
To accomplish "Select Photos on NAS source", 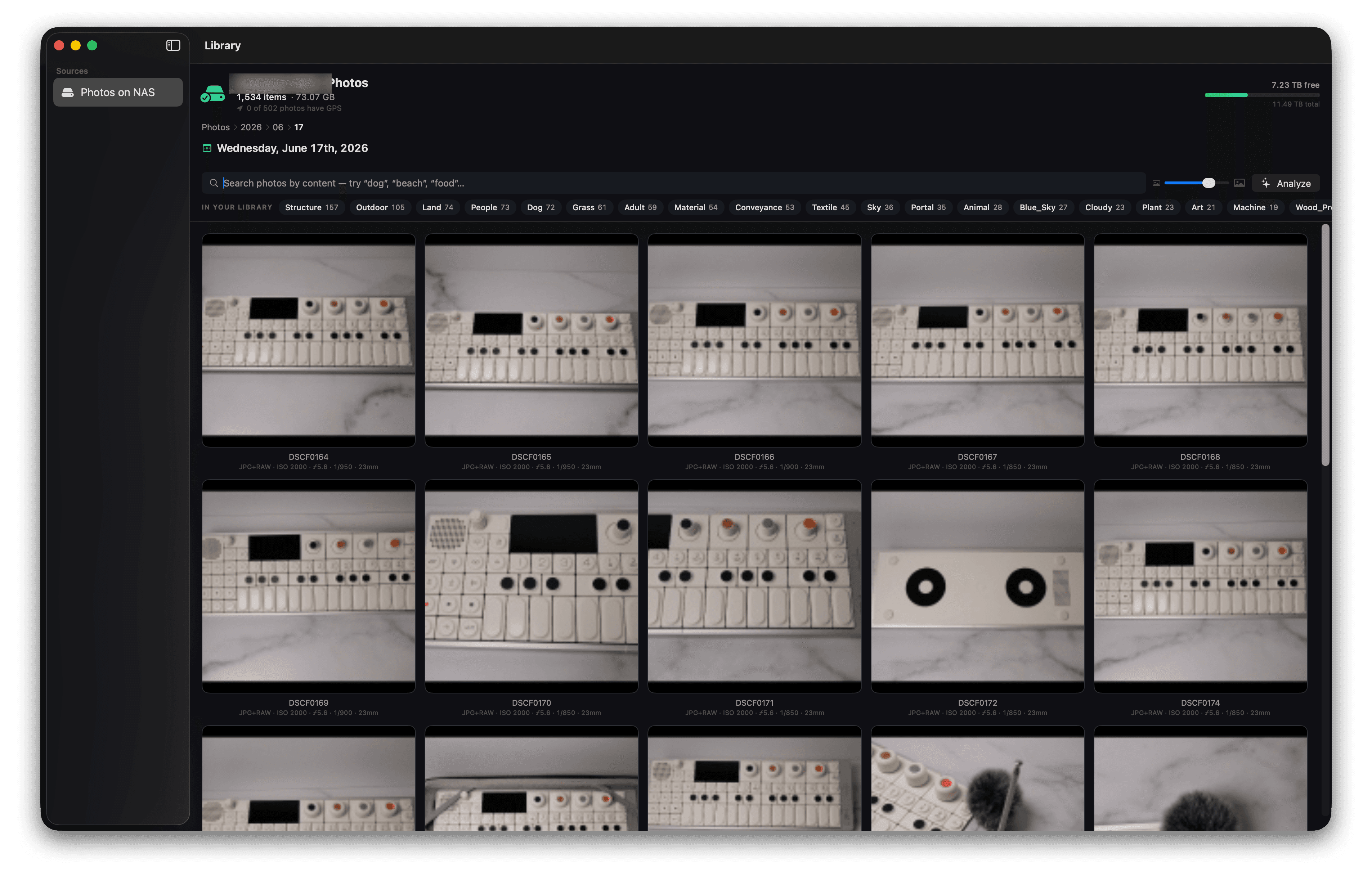I will pos(118,93).
